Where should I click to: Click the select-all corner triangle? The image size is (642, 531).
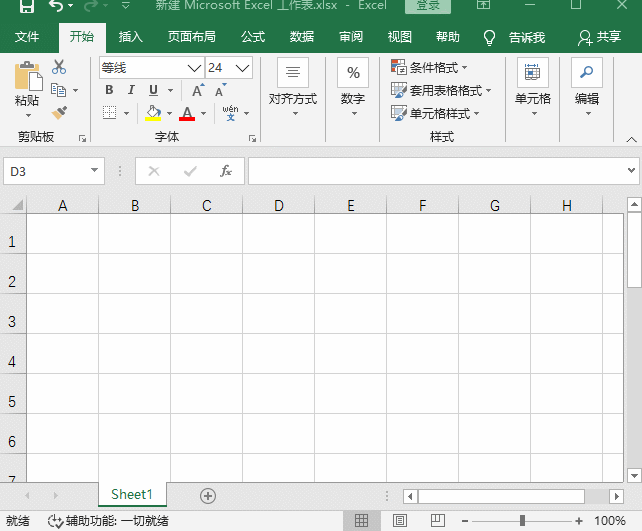click(x=17, y=204)
